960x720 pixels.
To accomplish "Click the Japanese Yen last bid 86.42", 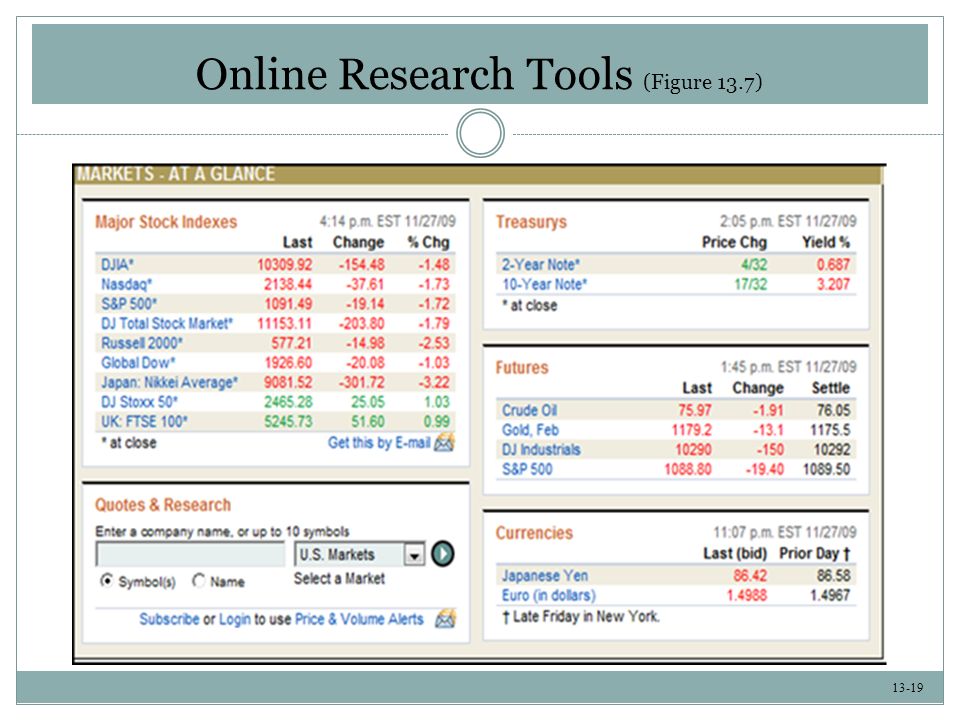I will tap(750, 576).
